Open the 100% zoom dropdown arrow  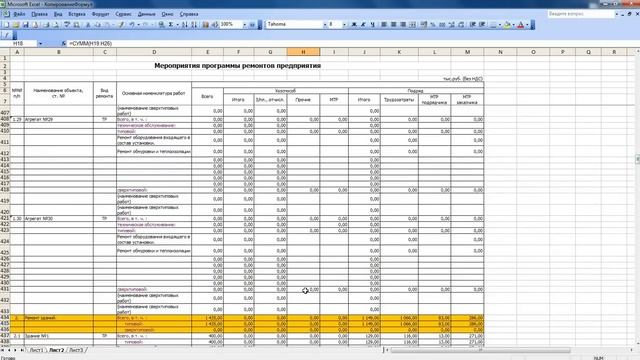tap(244, 25)
